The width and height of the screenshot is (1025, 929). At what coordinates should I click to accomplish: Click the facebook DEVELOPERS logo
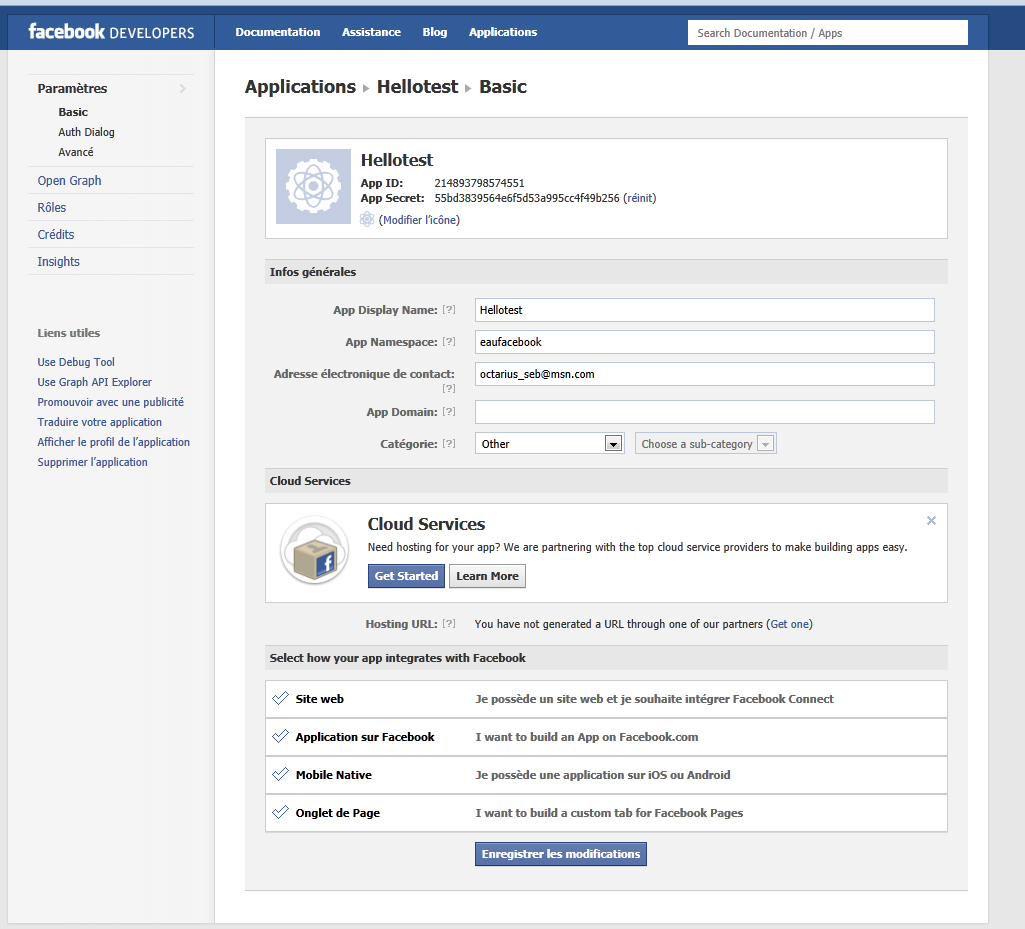[111, 32]
